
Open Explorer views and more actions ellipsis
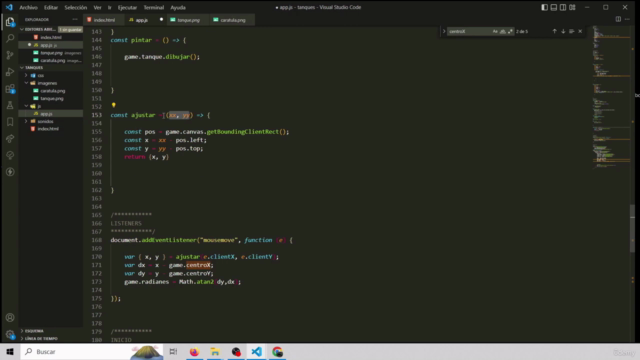(75, 19)
